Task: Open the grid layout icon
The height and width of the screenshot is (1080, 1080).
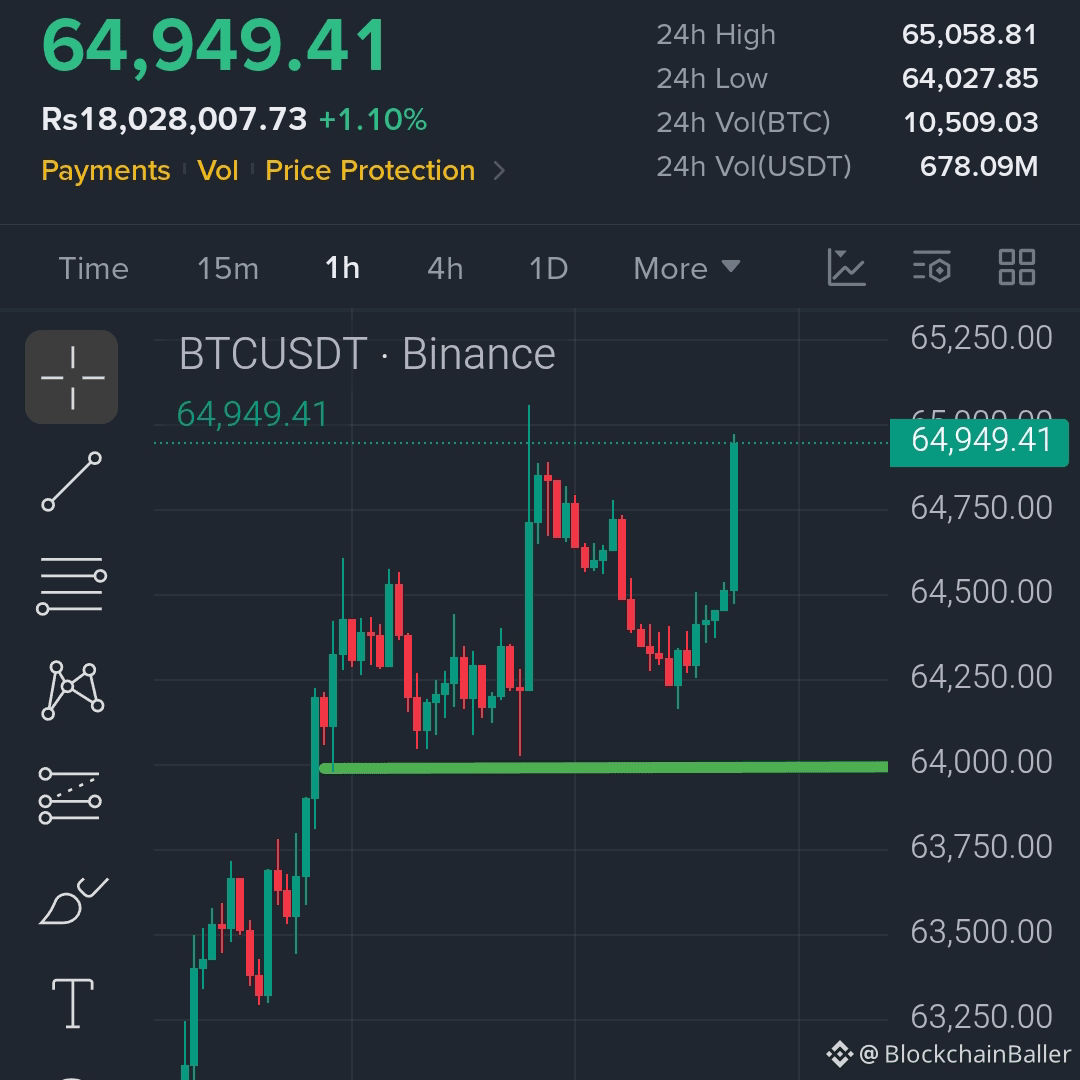Action: (1017, 267)
